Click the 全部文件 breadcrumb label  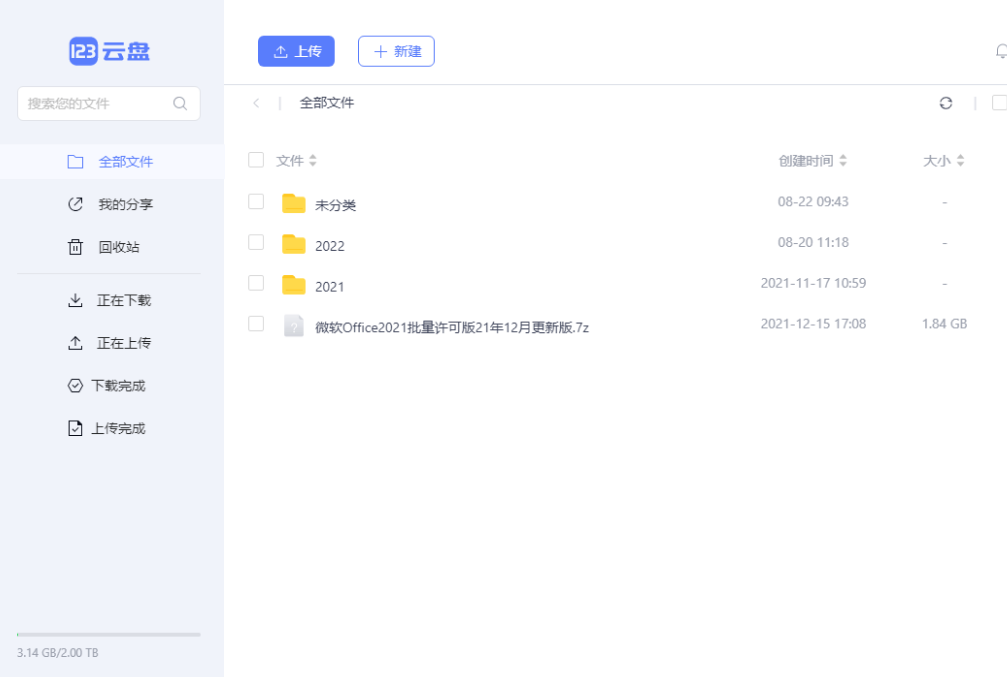coord(326,102)
